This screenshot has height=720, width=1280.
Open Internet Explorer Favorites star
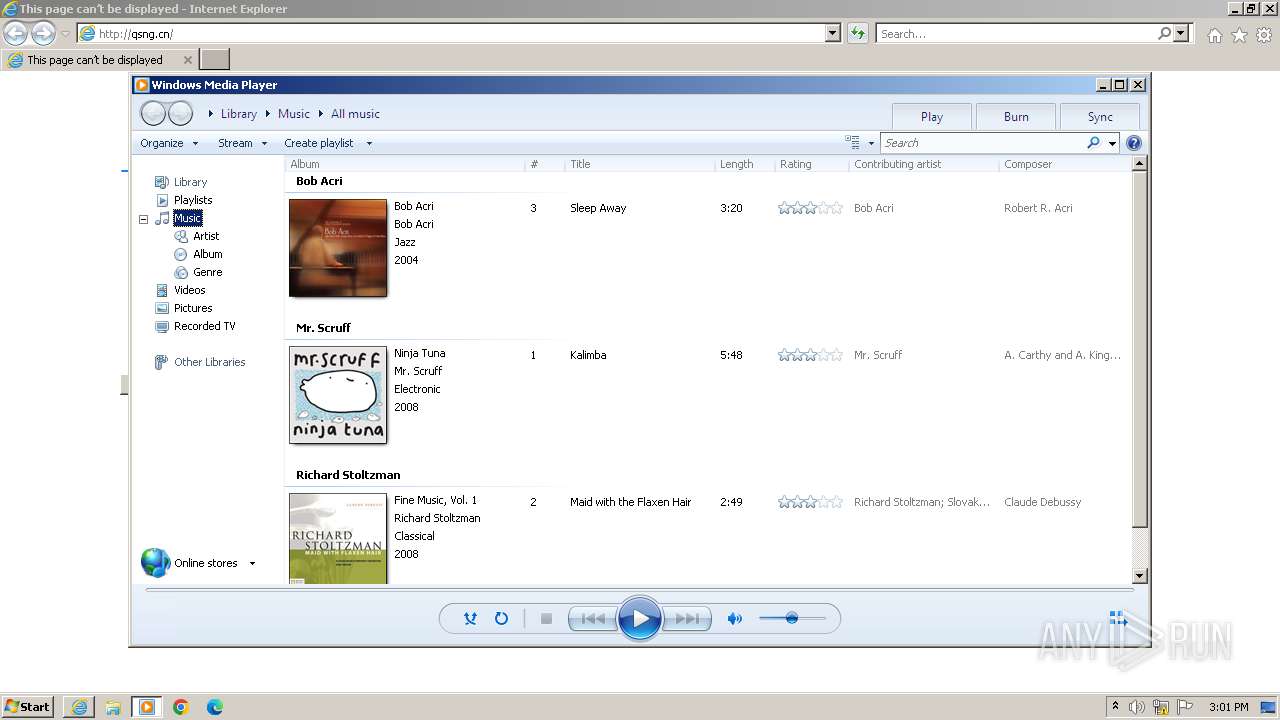[x=1239, y=35]
